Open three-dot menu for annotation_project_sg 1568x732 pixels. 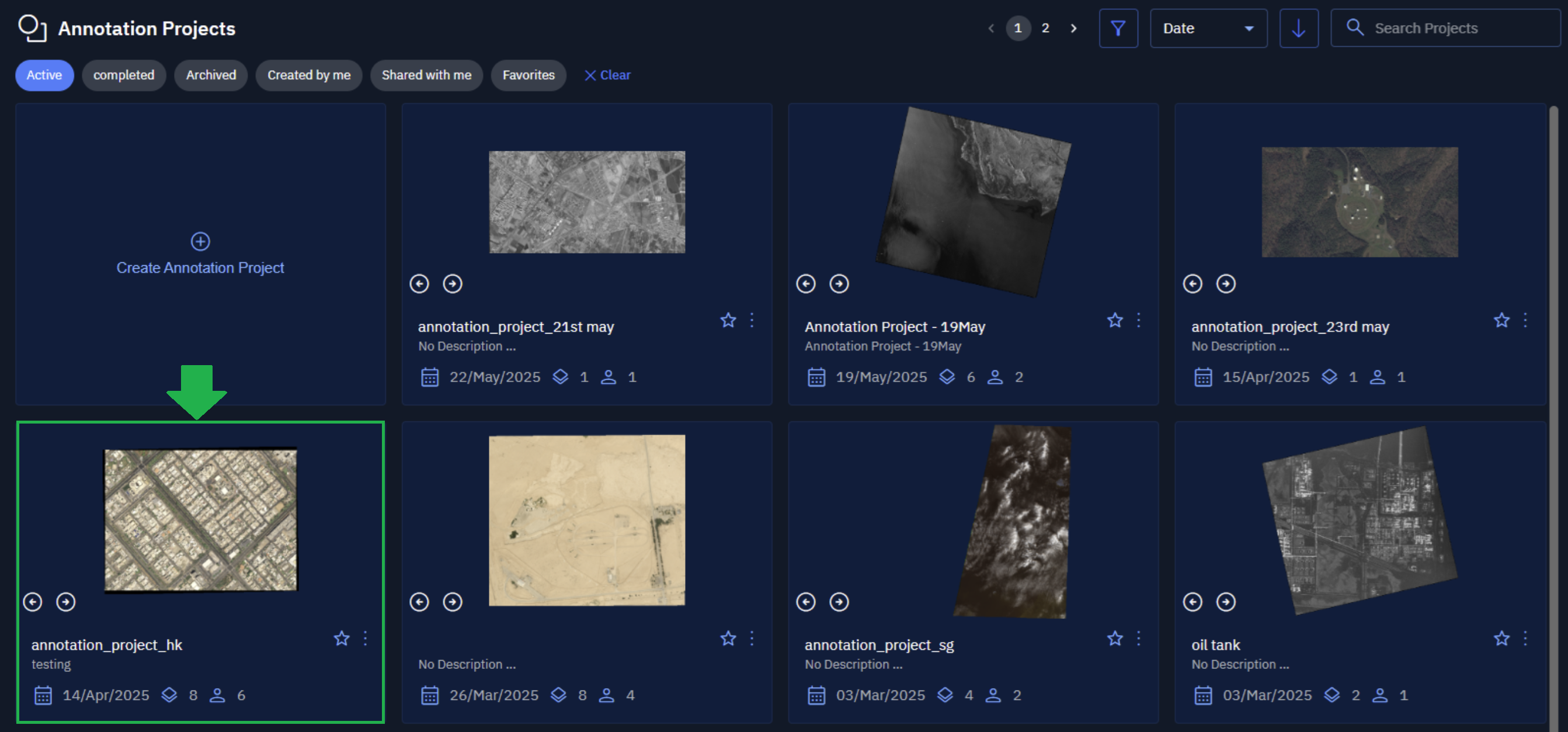pyautogui.click(x=1138, y=638)
